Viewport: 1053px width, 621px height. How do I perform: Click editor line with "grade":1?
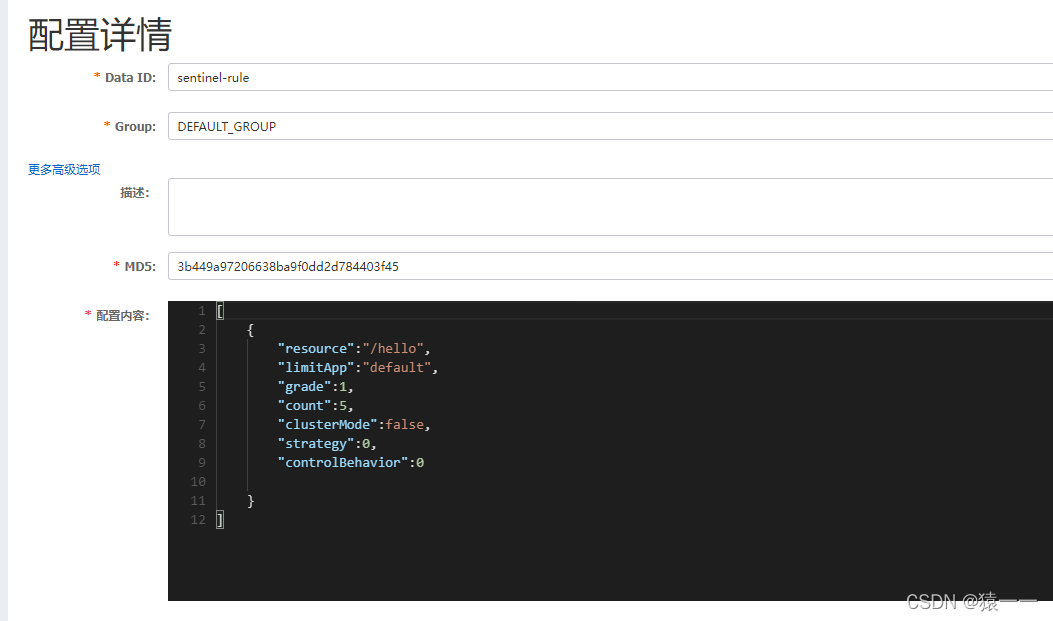pos(316,387)
